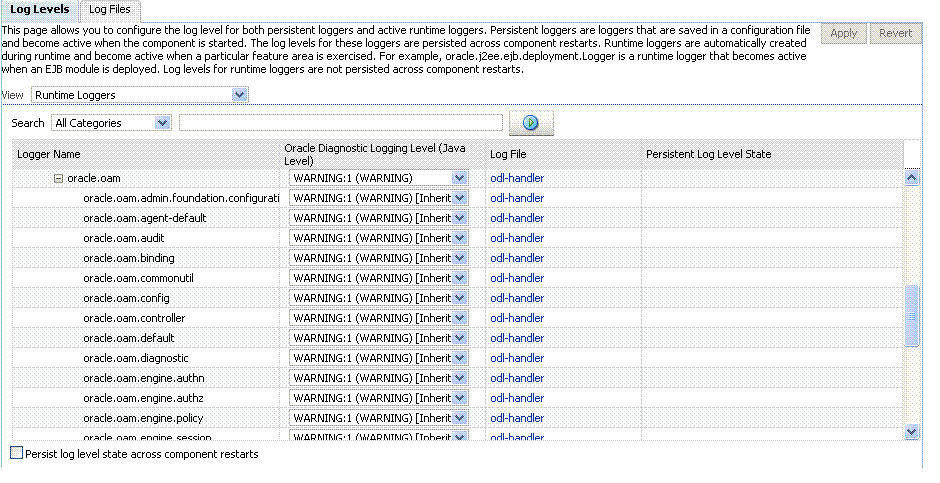Open odl-handler link for oracle.oam.audit

(517, 238)
